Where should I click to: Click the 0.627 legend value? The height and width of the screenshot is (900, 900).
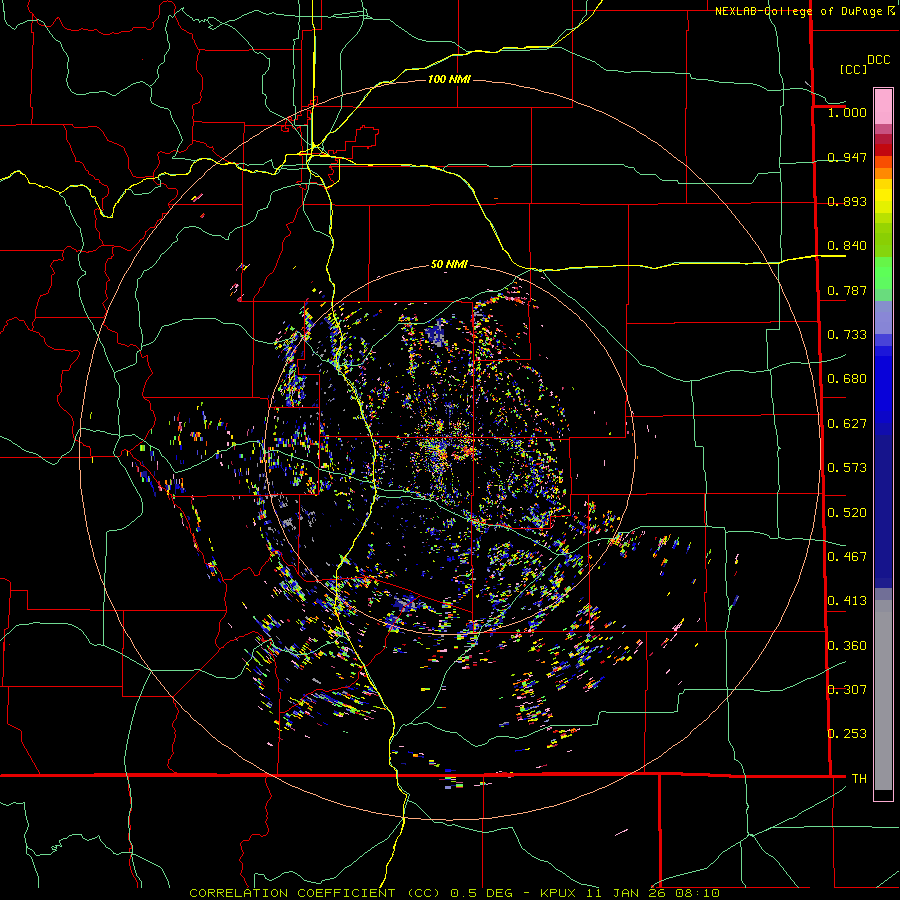[847, 424]
